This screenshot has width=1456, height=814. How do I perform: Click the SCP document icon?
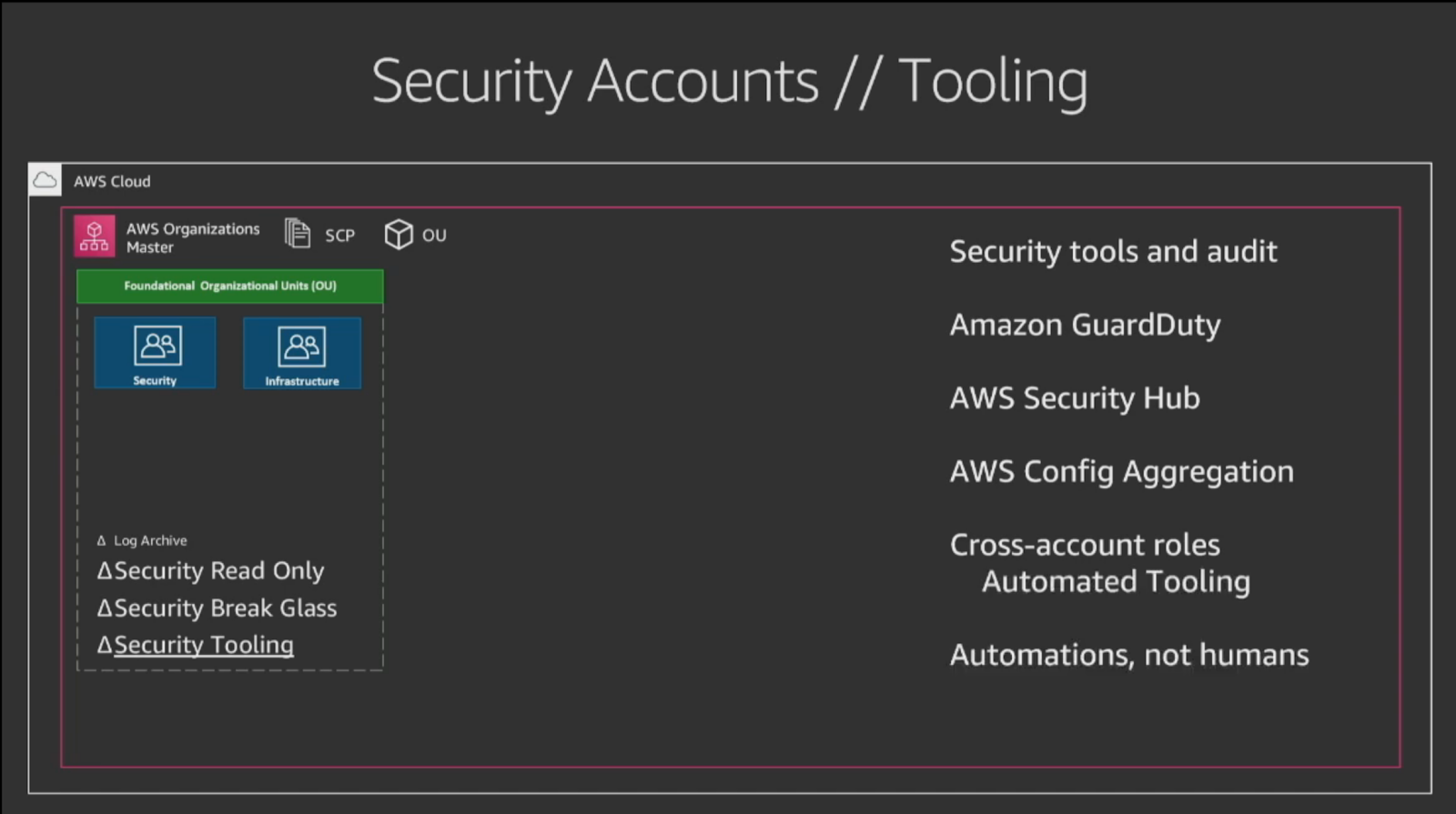coord(298,234)
